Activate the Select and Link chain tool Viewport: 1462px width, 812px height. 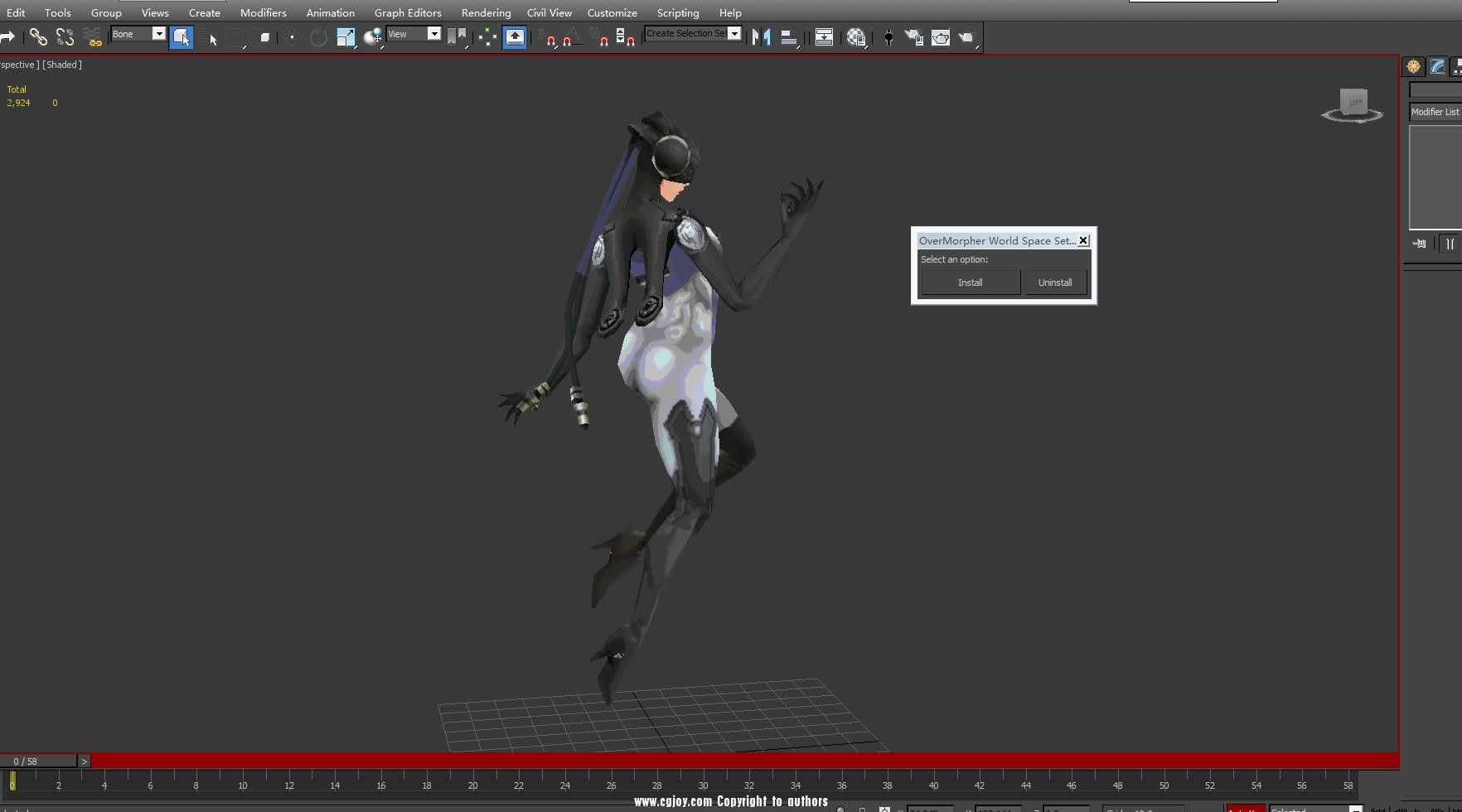coord(38,36)
